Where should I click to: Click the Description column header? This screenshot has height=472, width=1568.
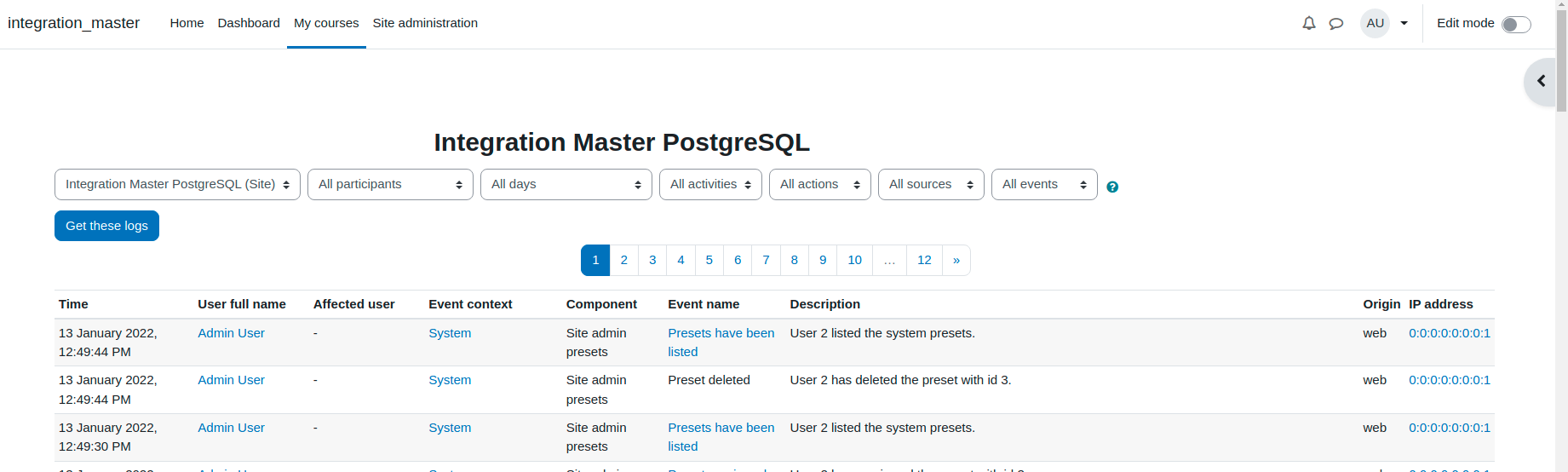click(824, 304)
